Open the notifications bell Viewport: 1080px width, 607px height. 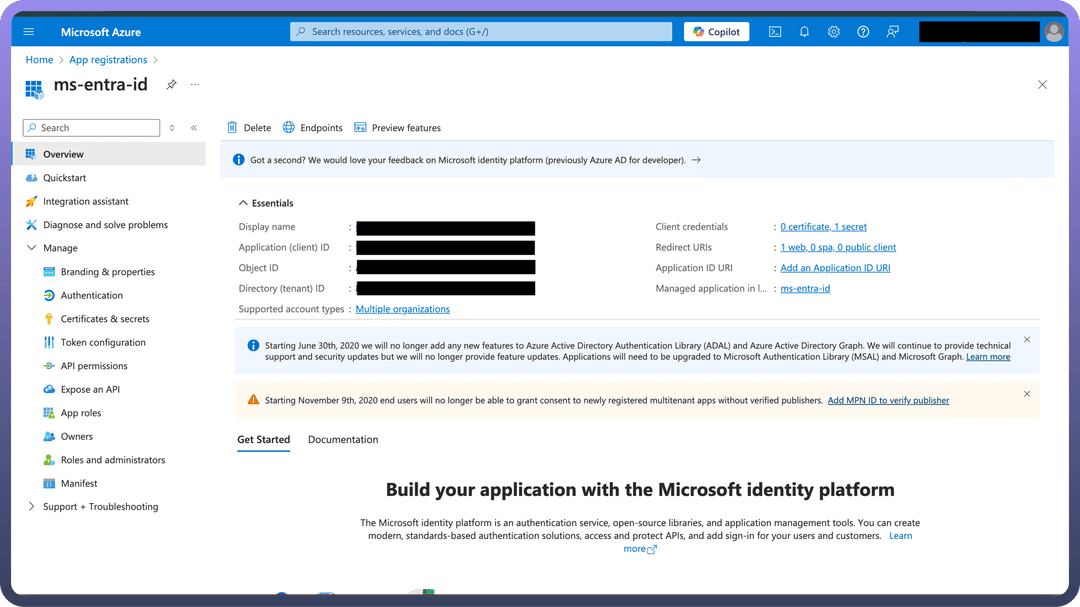point(804,32)
